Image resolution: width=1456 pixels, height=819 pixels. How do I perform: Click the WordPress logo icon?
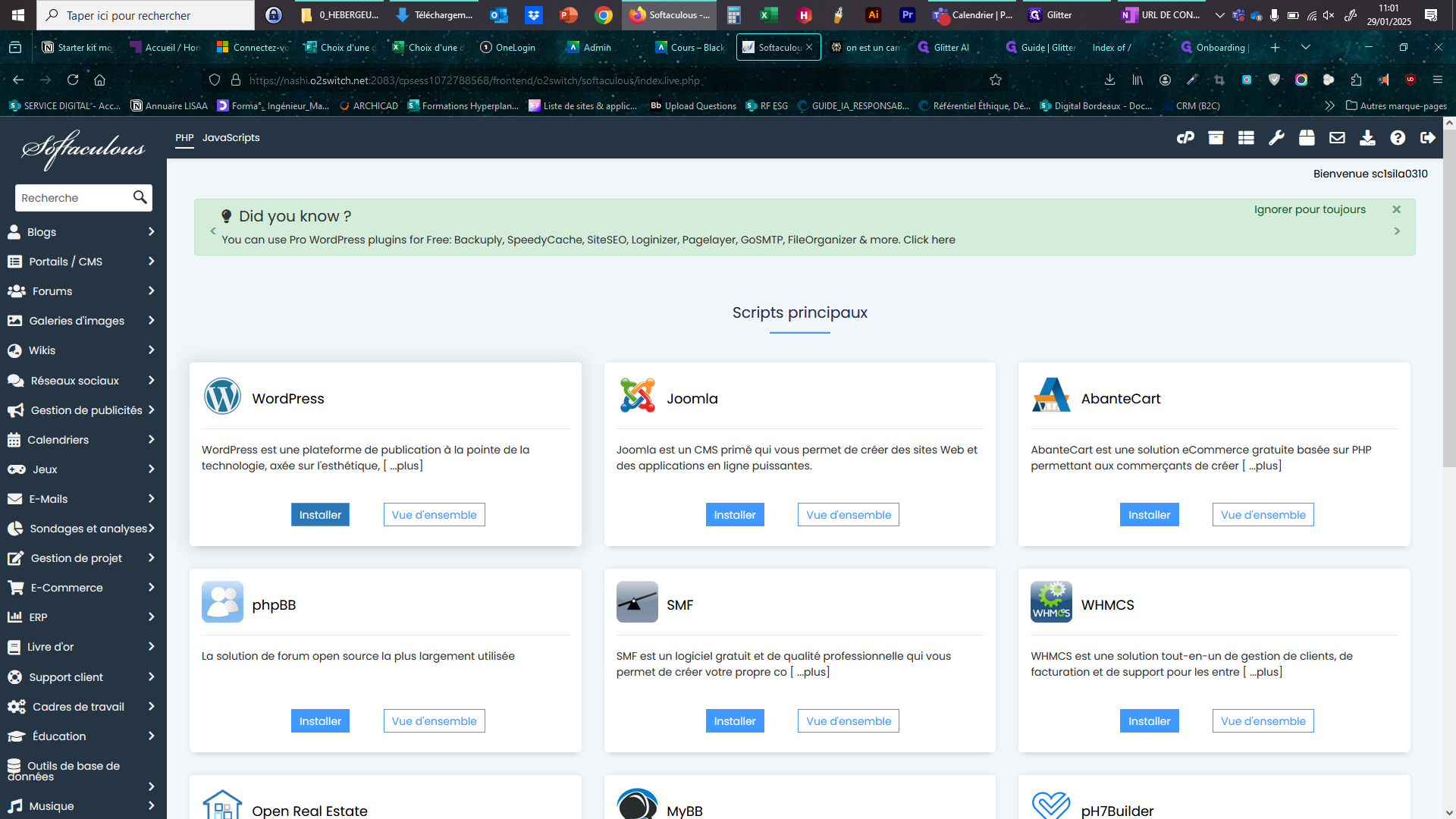222,396
